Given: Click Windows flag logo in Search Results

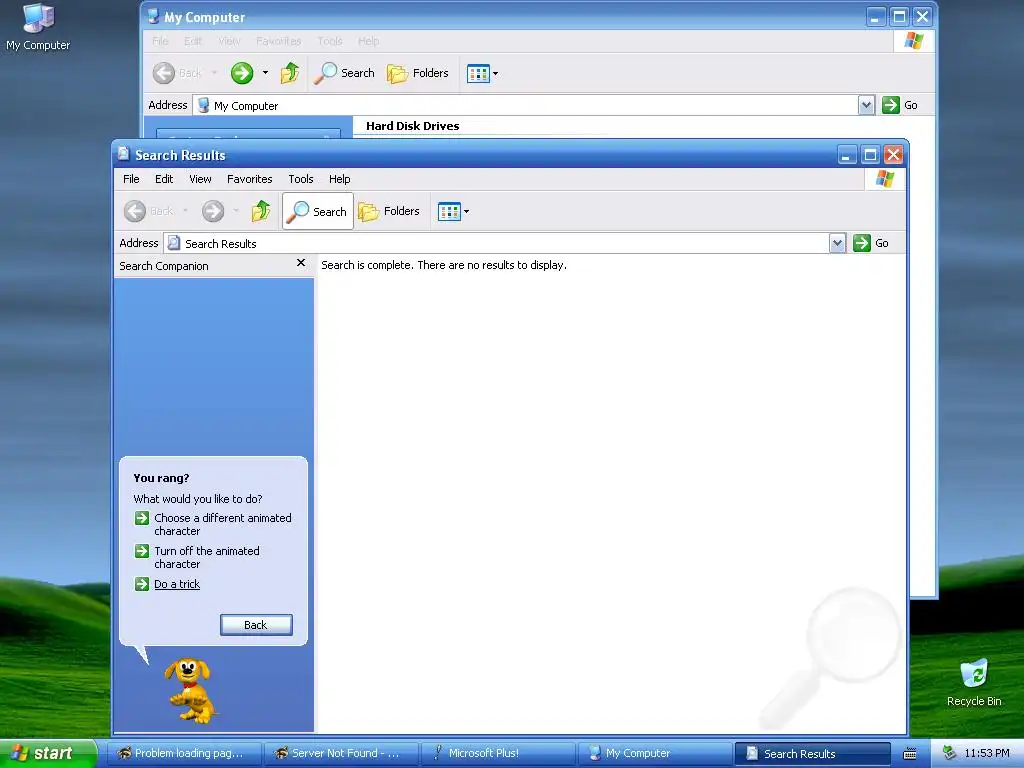Looking at the screenshot, I should pyautogui.click(x=885, y=179).
